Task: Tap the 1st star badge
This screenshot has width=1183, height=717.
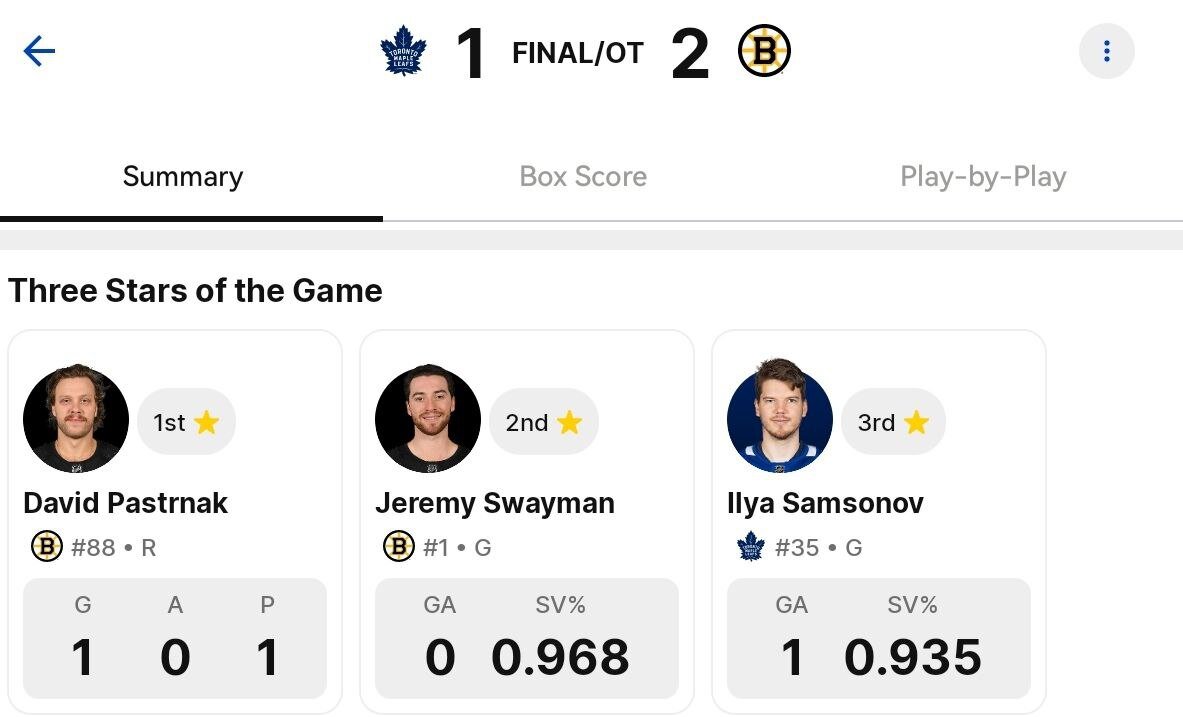Action: tap(186, 422)
